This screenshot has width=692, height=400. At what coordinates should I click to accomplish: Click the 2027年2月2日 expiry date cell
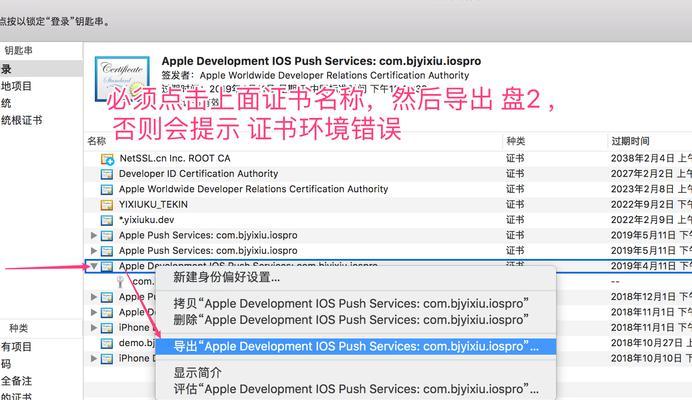[651, 174]
